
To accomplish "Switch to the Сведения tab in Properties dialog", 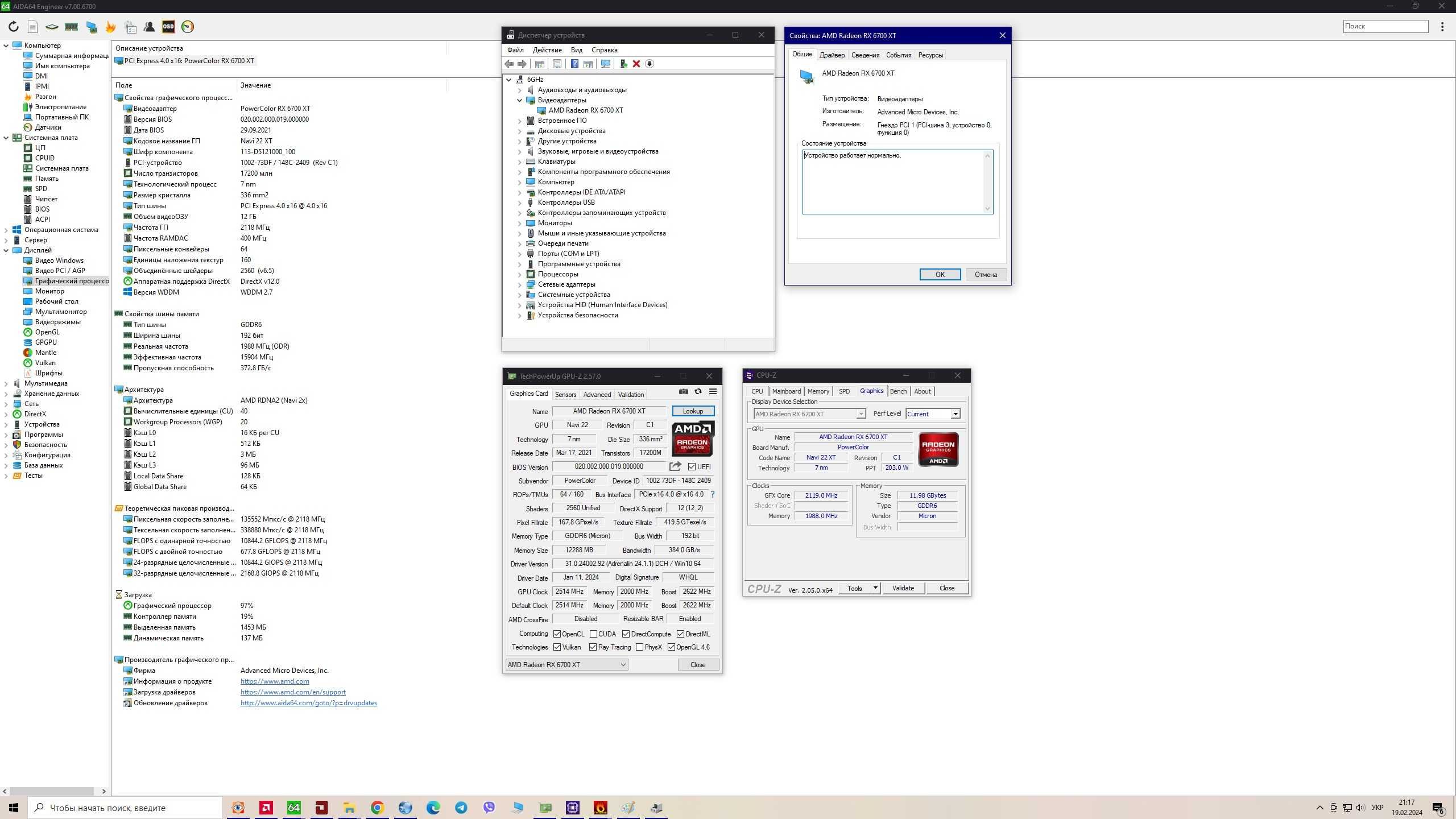I will tap(865, 55).
